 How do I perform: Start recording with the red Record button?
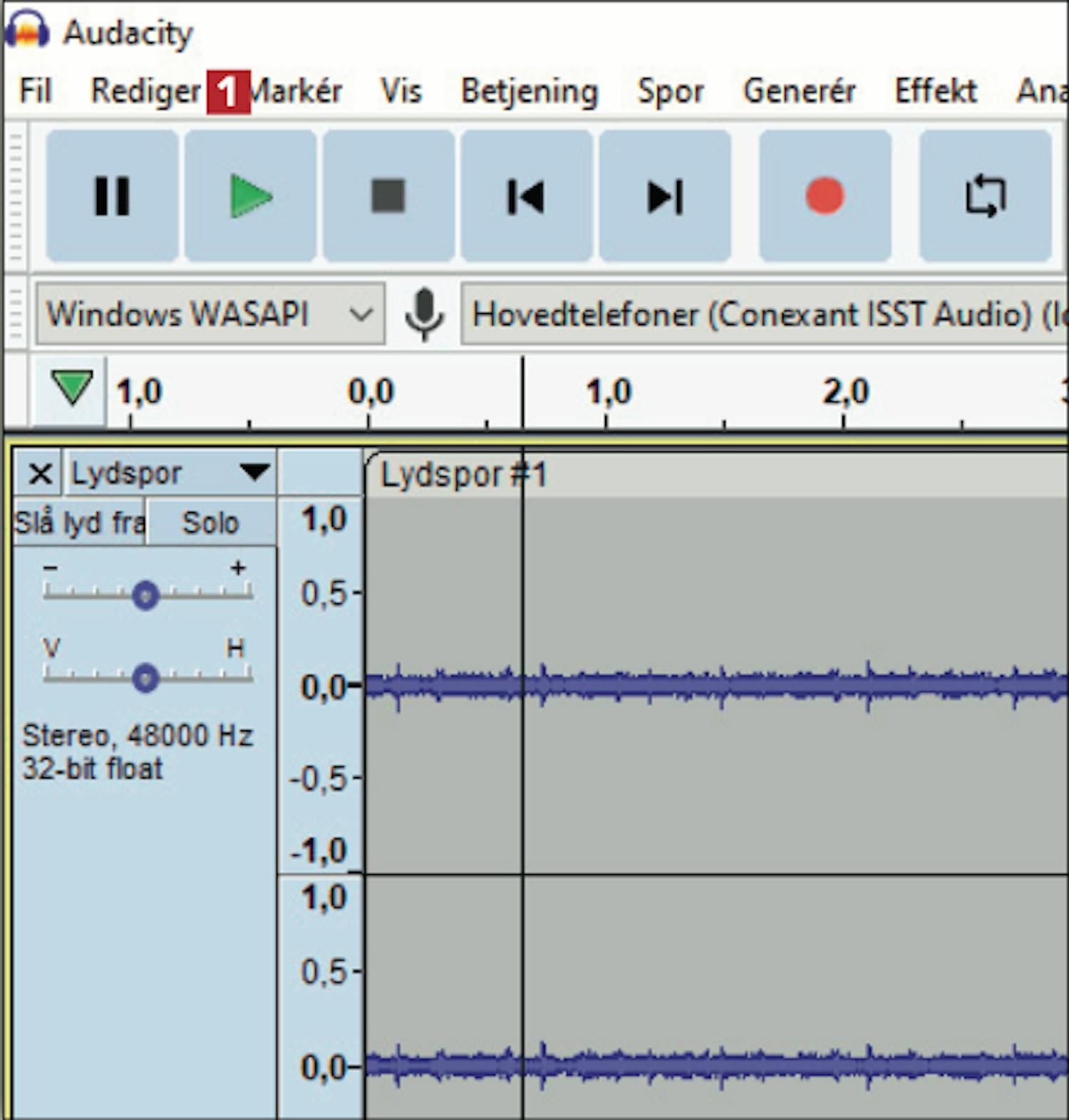click(x=825, y=196)
